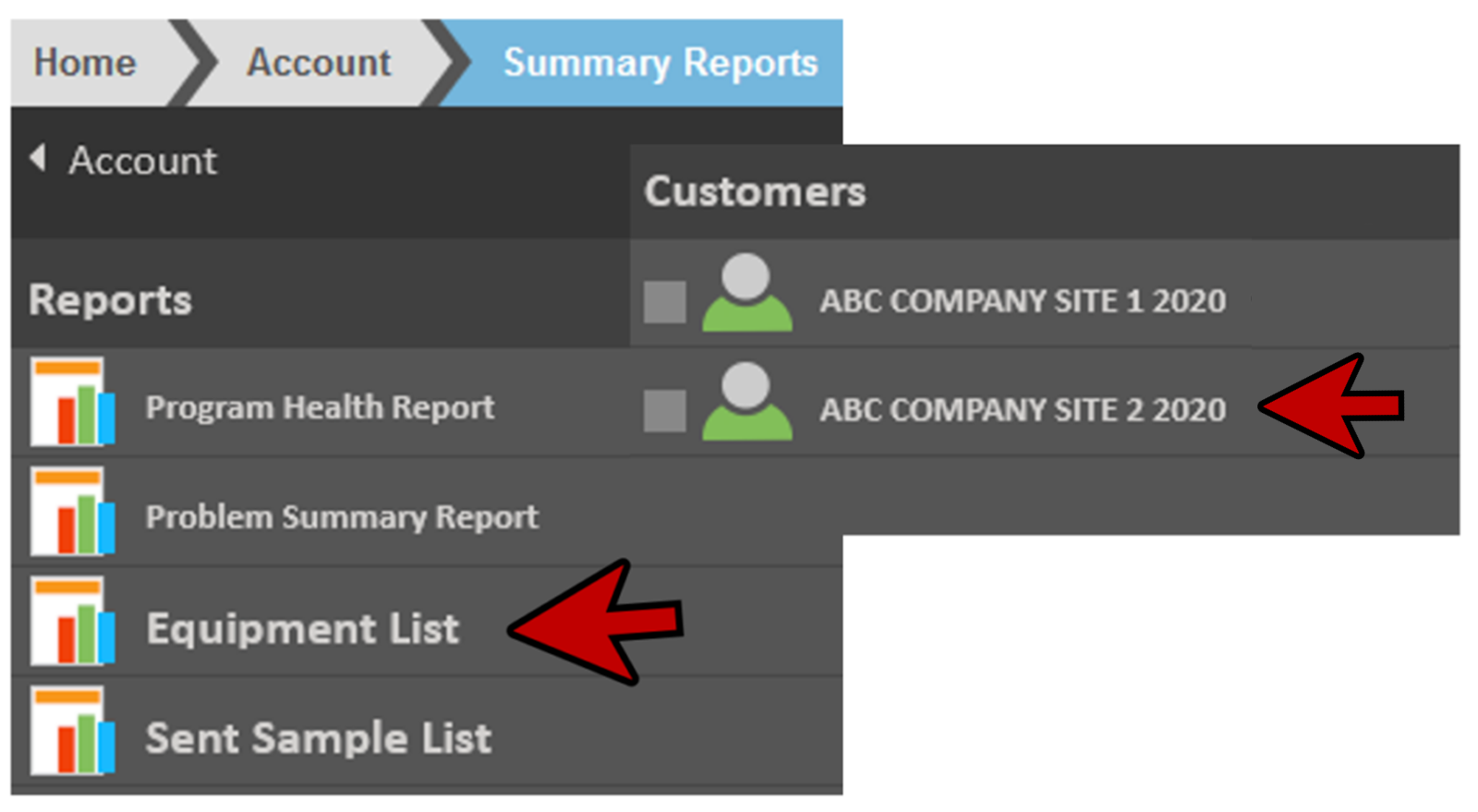This screenshot has width=1478, height=812.
Task: Tick the ABC Company Site 1 checkbox
Action: tap(664, 302)
